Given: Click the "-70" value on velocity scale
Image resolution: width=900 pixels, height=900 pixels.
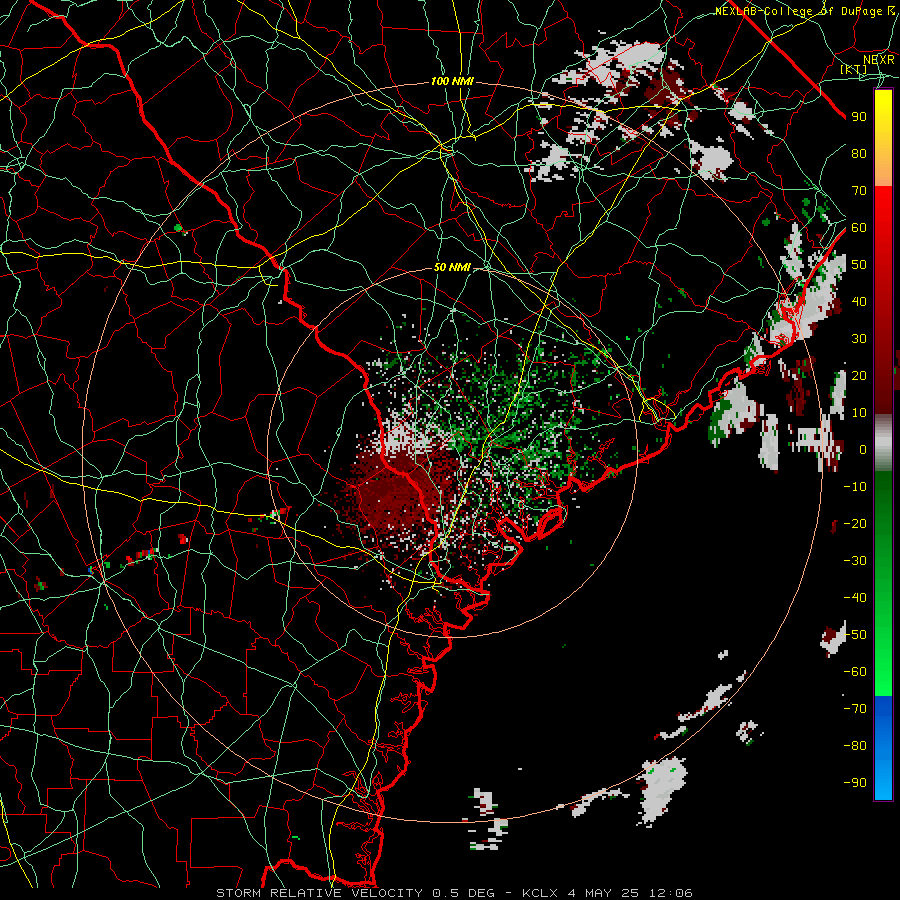Looking at the screenshot, I should (x=855, y=709).
